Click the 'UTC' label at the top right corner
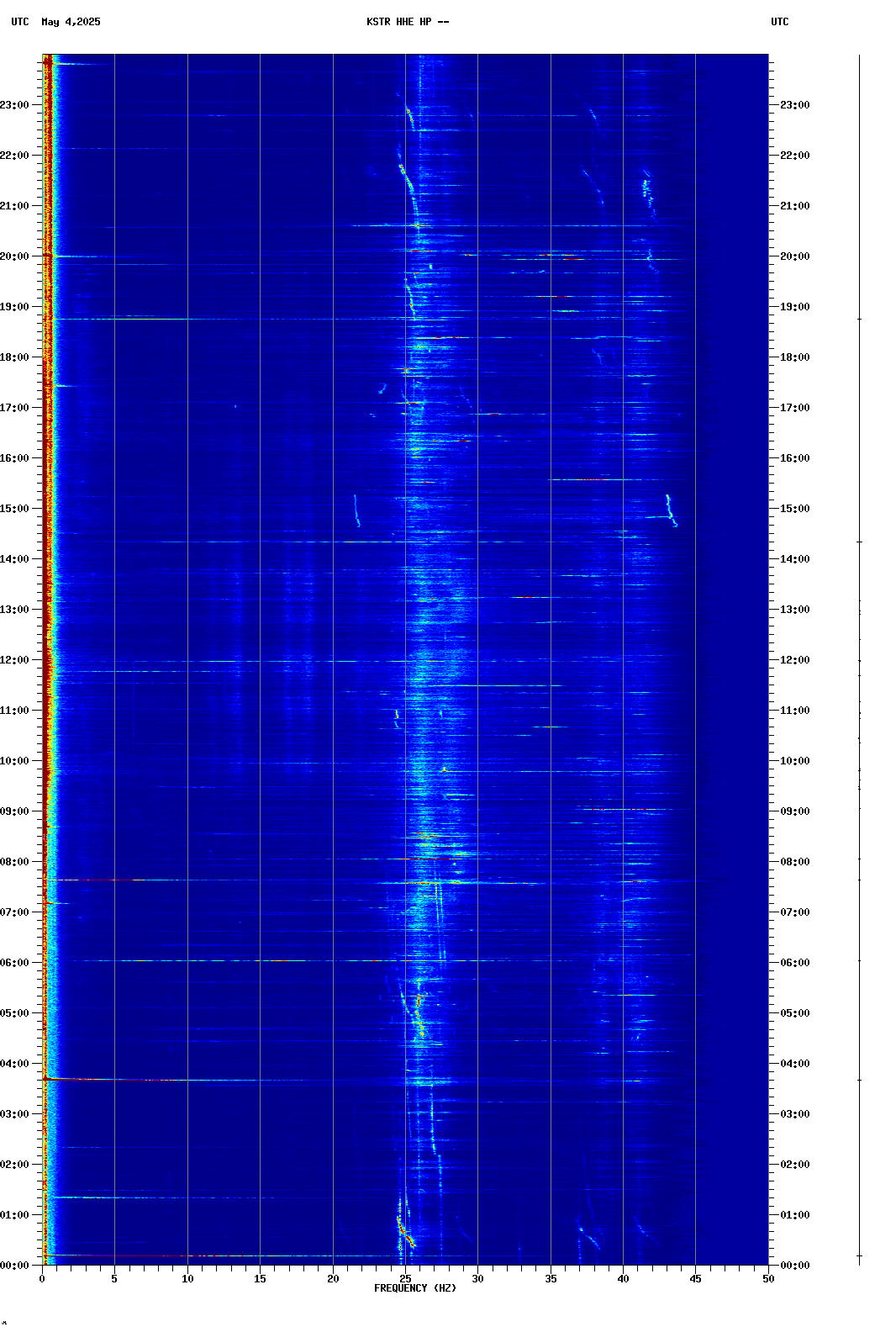 tap(780, 22)
